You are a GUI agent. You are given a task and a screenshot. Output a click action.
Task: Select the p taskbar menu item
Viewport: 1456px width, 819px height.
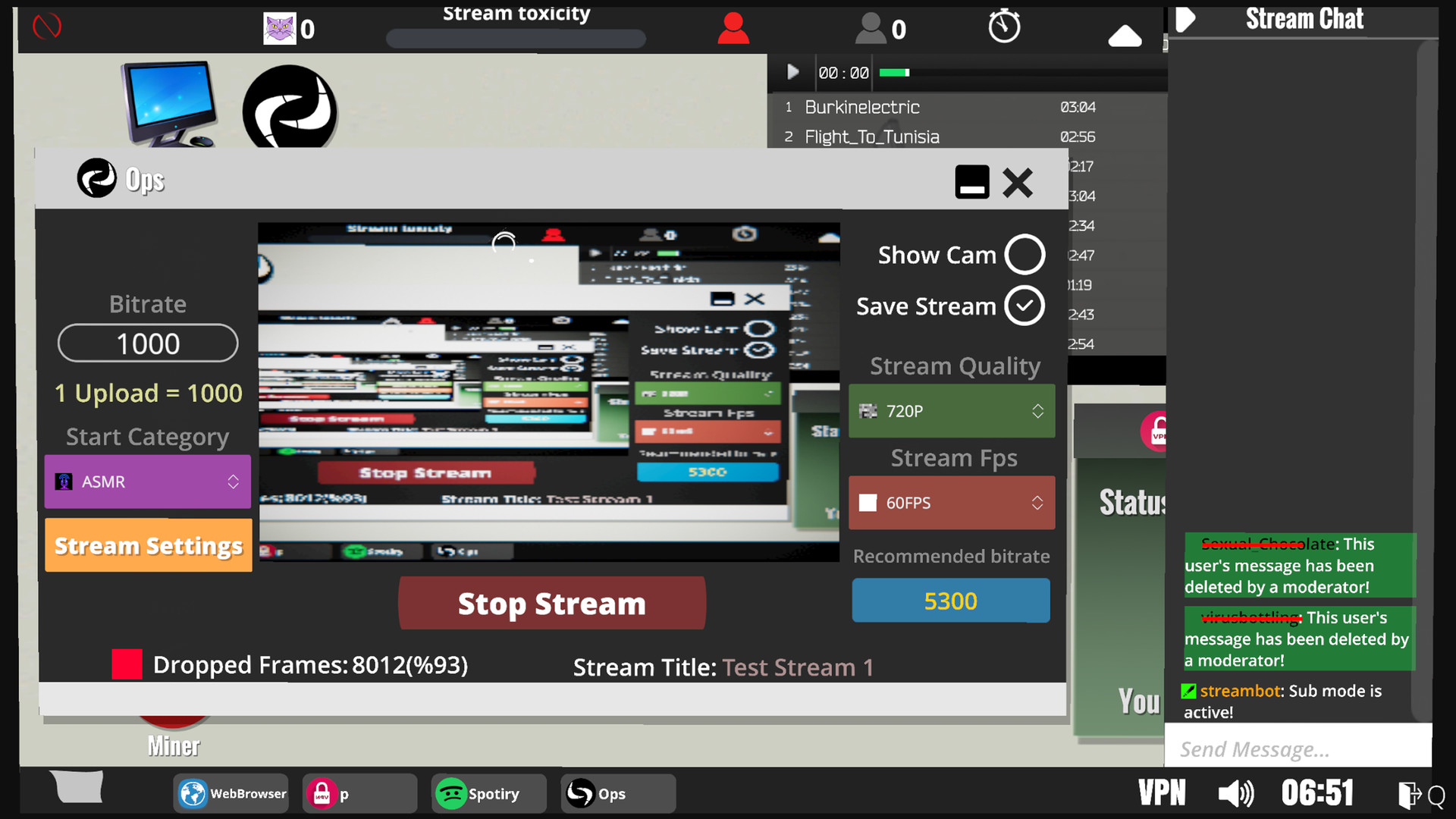(x=362, y=793)
